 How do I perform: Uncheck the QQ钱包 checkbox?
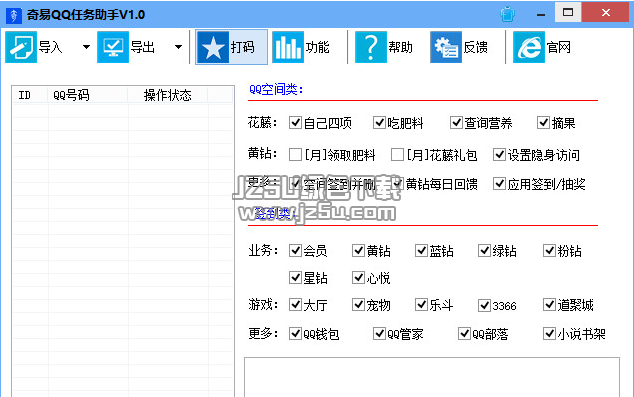[295, 334]
